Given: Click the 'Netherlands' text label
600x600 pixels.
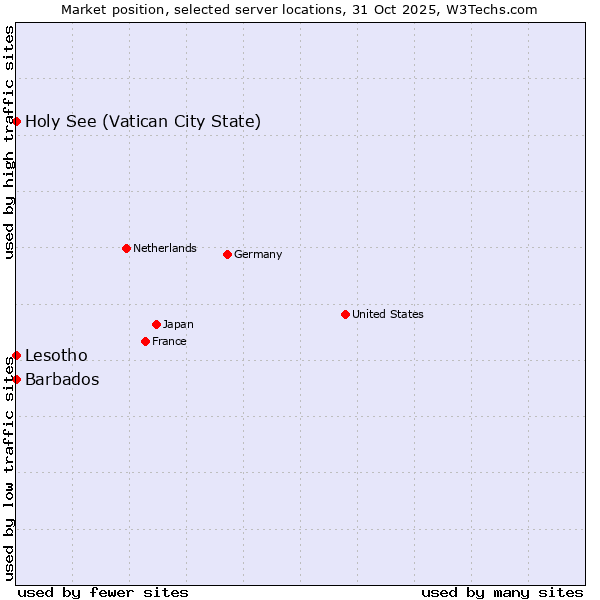Looking at the screenshot, I should click(x=164, y=248).
